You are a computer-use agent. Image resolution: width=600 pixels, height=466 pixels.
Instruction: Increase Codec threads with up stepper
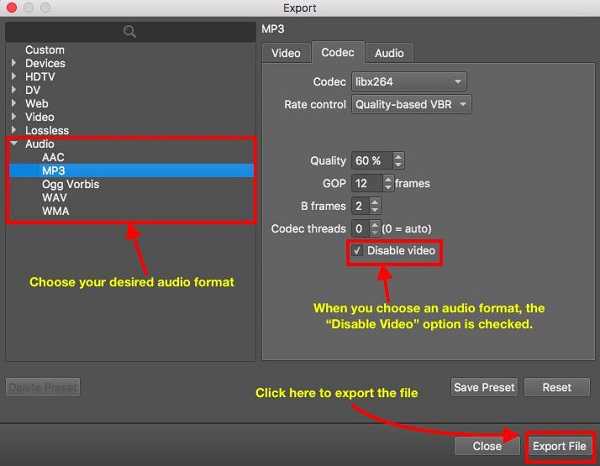pyautogui.click(x=375, y=224)
